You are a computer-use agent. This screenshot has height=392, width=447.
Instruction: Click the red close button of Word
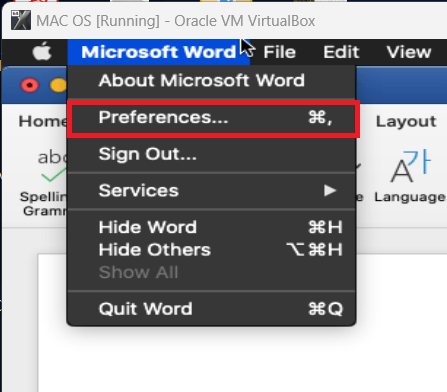tap(30, 85)
